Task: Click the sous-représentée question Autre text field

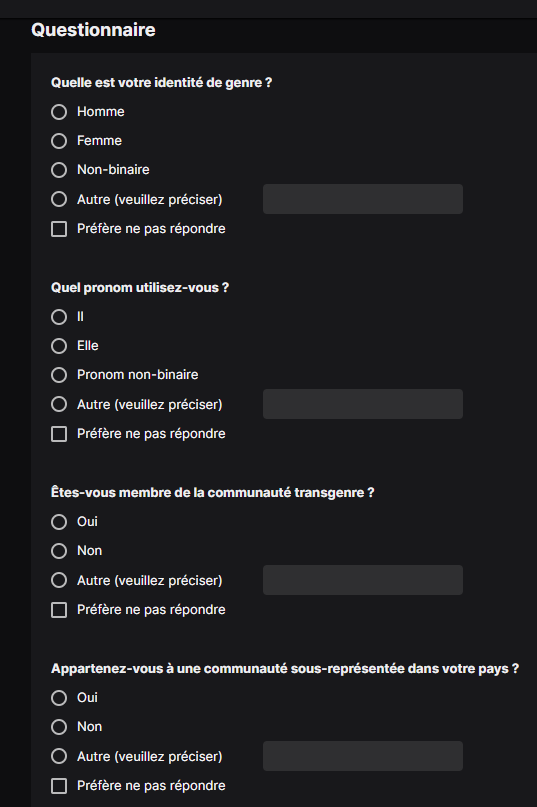Action: point(363,756)
